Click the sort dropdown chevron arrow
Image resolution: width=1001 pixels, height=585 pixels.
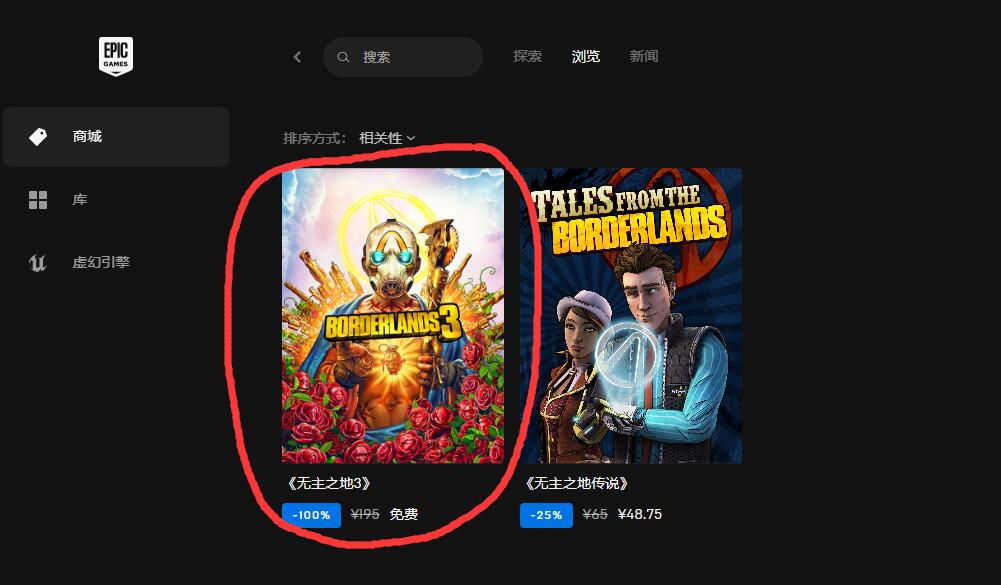pos(410,139)
